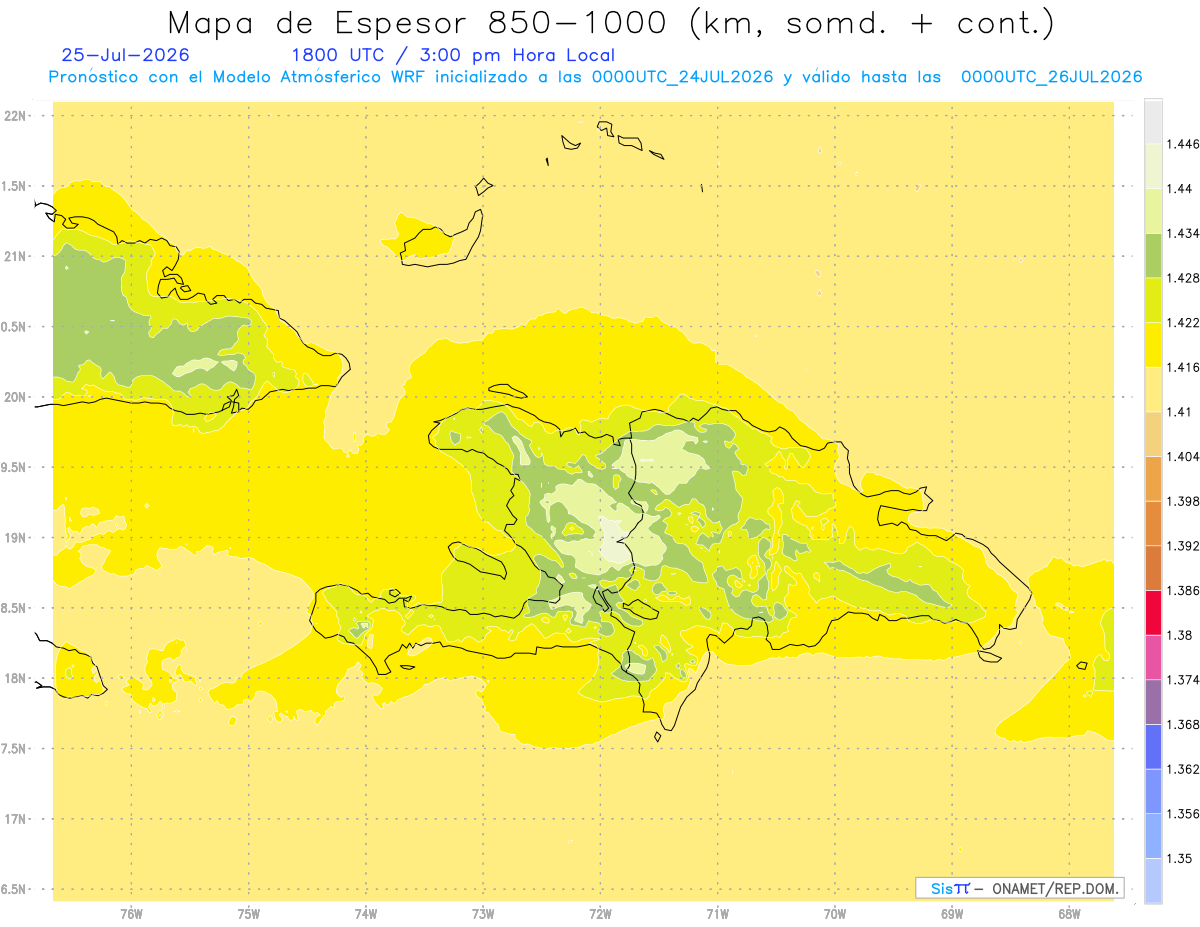1200x927 pixels.
Task: Click the colorbar value '1.428'
Action: [x=1183, y=278]
